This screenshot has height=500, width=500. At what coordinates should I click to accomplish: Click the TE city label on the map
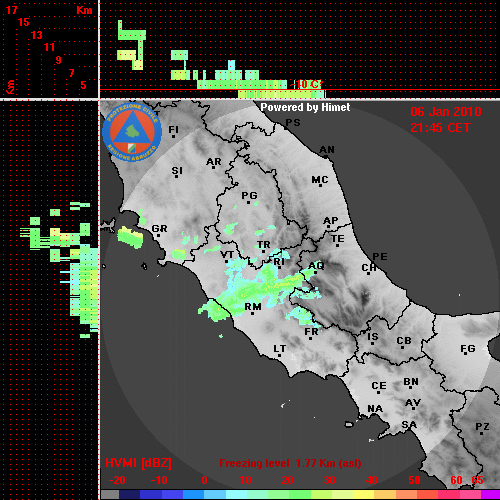[337, 239]
